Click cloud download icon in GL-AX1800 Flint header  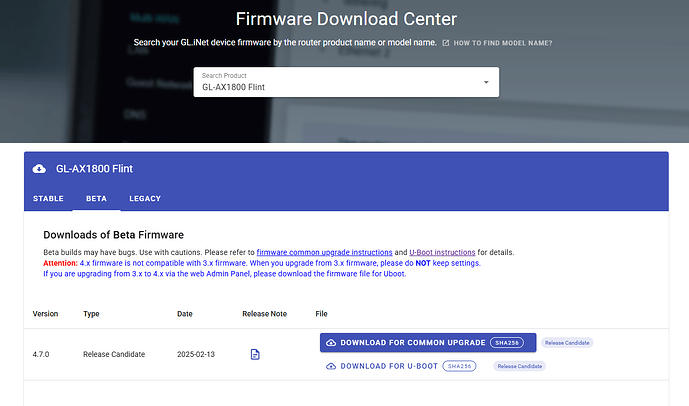point(39,168)
